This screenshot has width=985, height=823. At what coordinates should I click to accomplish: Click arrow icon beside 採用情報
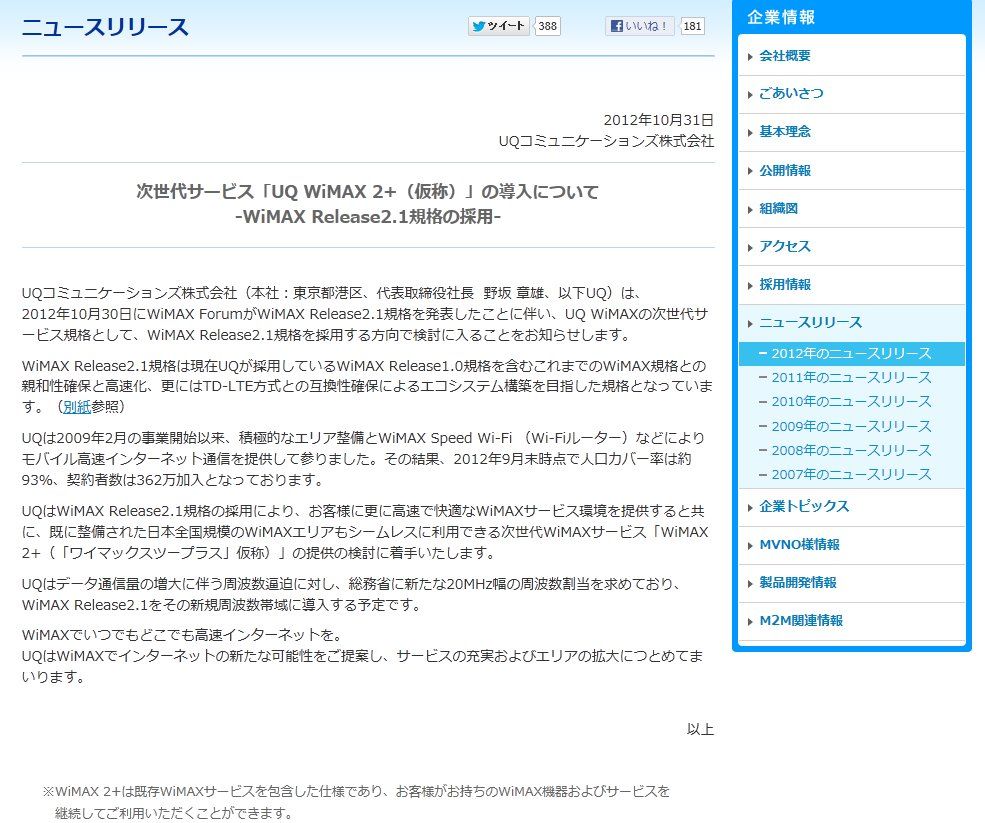[x=750, y=286]
